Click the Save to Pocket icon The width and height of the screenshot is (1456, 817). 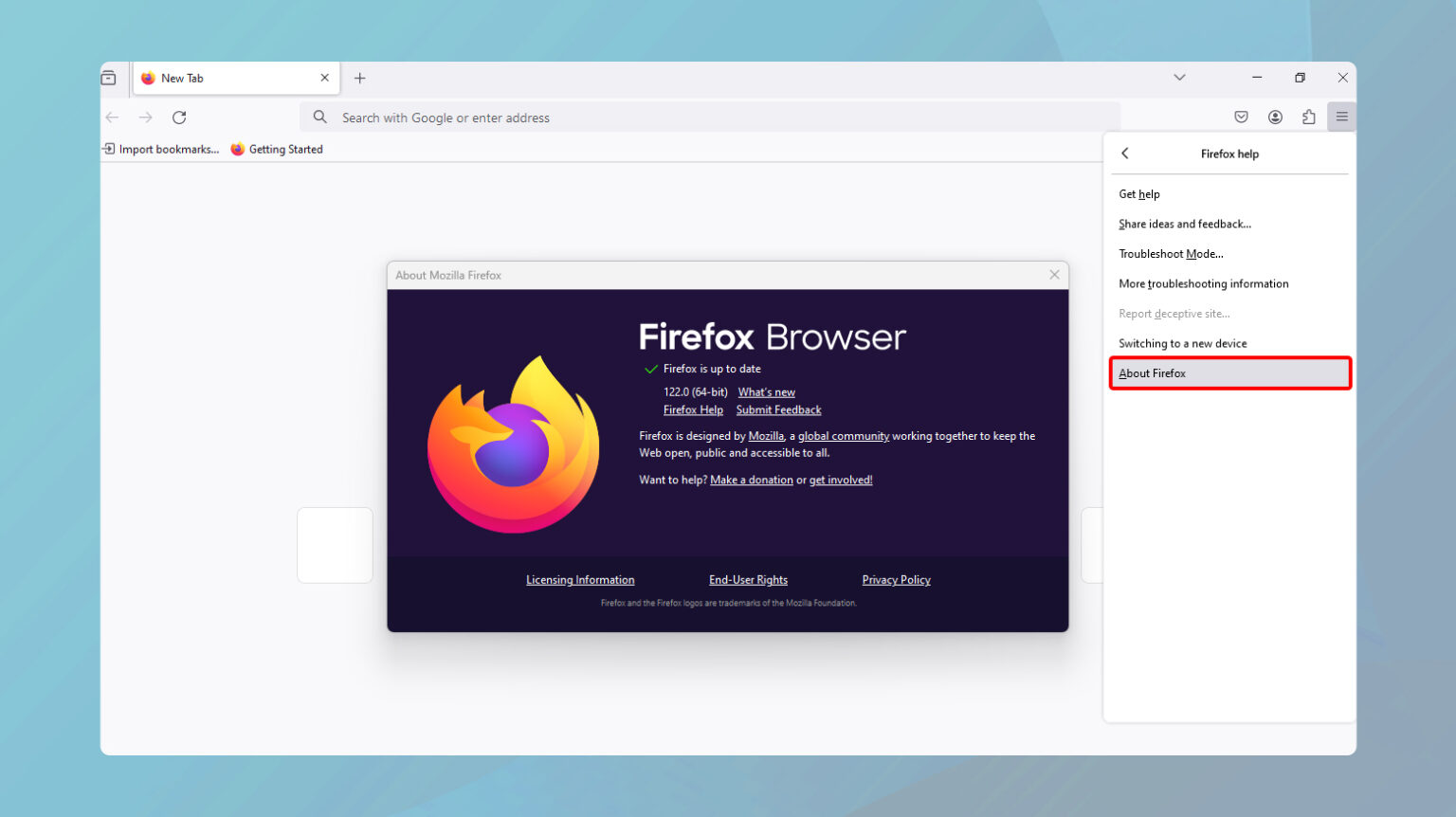[1241, 118]
